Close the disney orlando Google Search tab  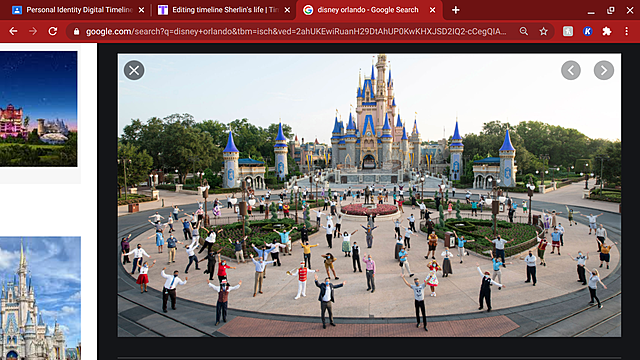(x=432, y=10)
